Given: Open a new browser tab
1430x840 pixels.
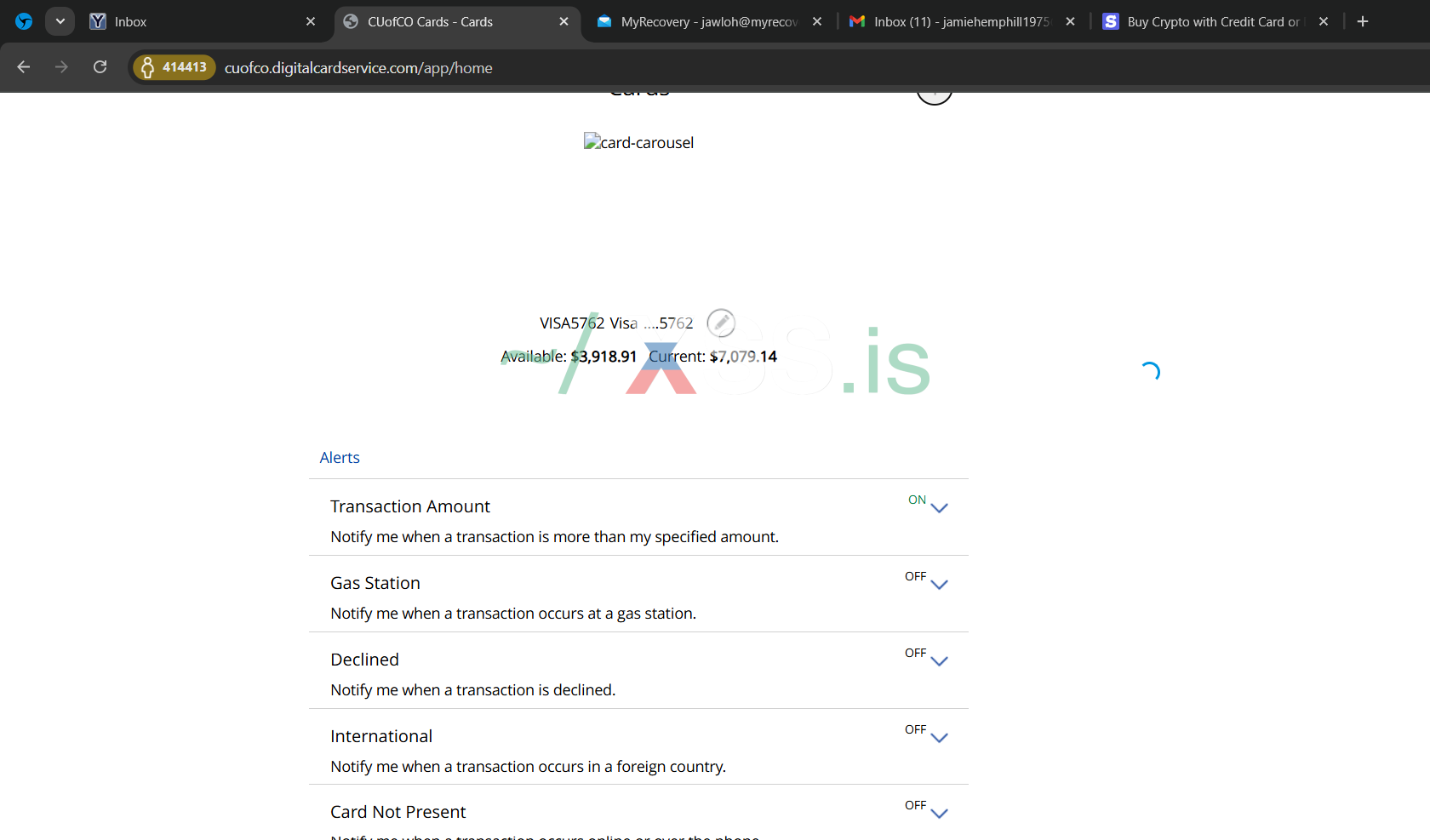Looking at the screenshot, I should click(1363, 21).
